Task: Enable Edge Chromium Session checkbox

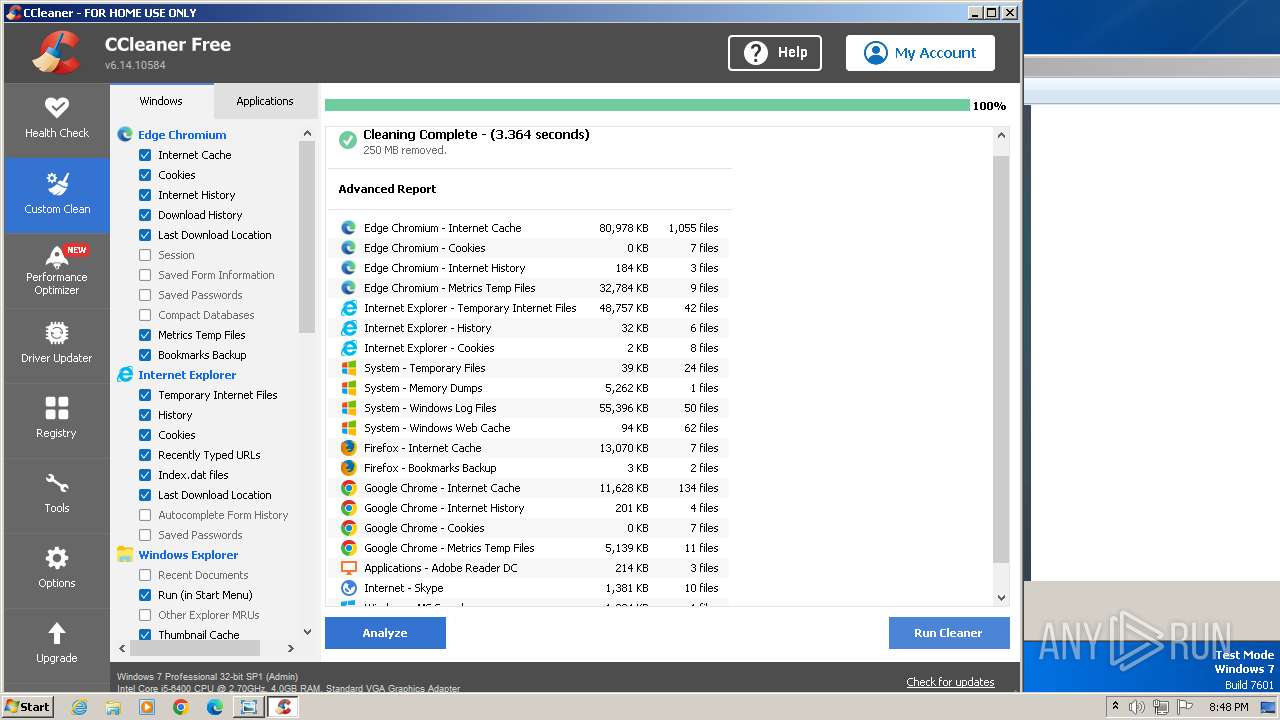Action: [x=145, y=255]
